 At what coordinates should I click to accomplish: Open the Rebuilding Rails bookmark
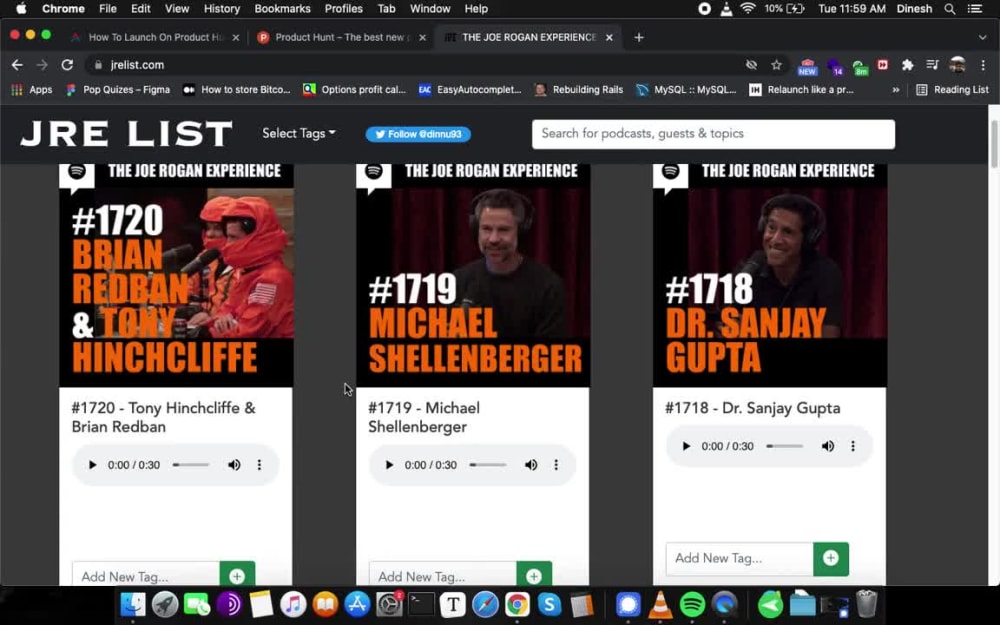tap(579, 90)
